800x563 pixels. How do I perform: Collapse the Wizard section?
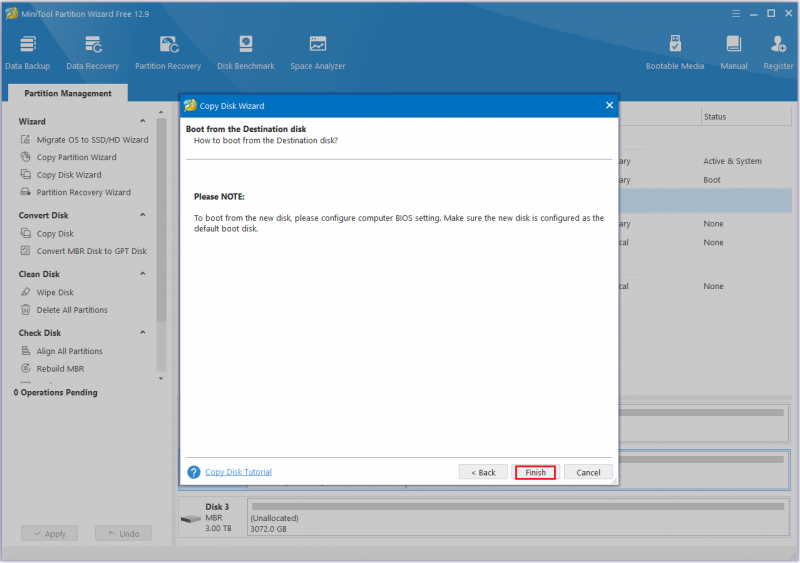pos(142,121)
